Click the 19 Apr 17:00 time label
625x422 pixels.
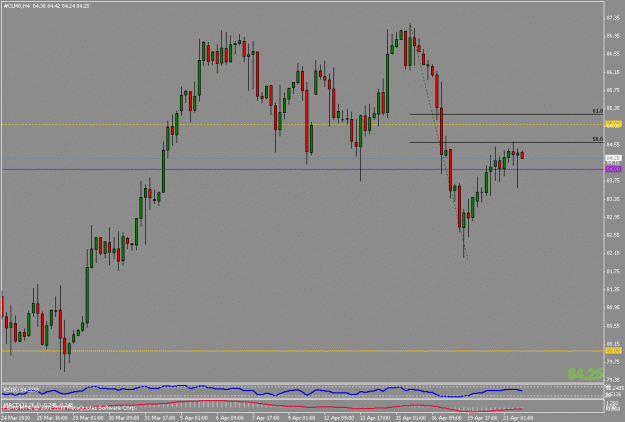point(482,418)
